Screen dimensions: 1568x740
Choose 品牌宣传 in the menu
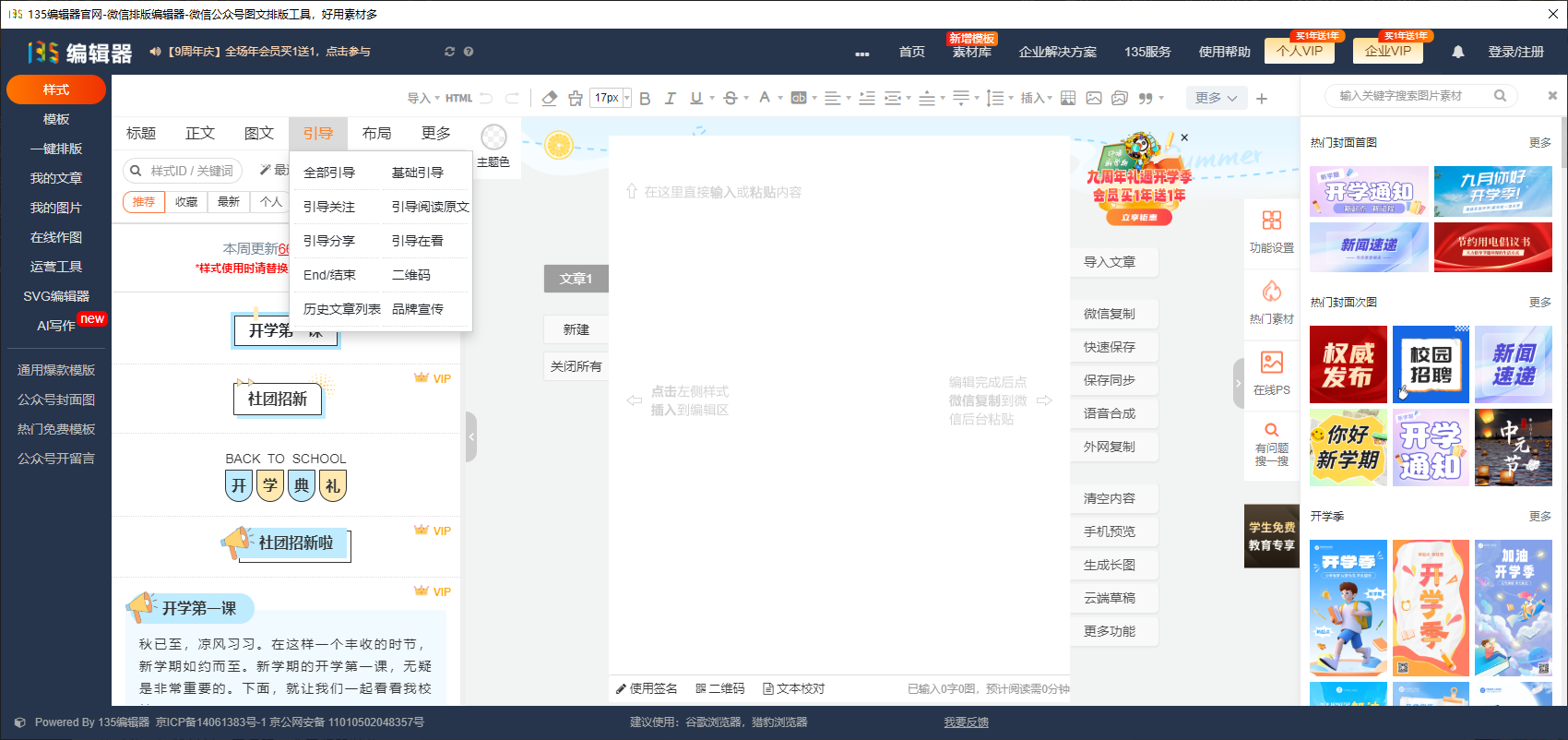[418, 309]
